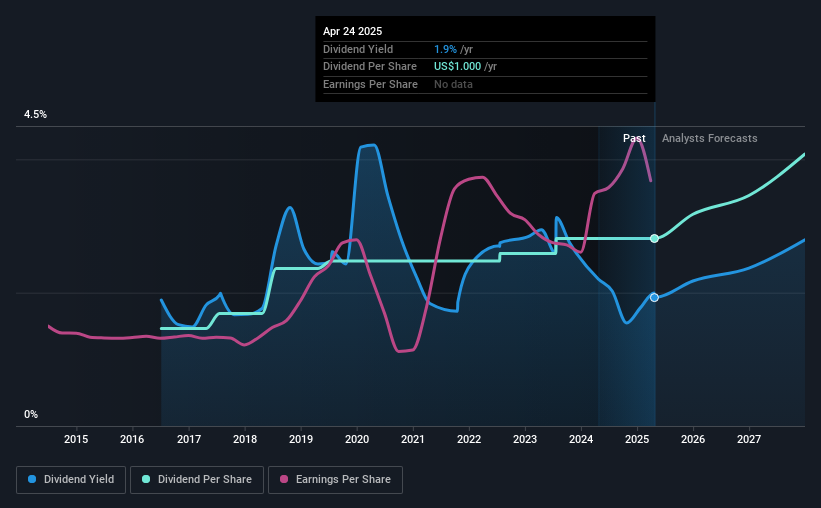The width and height of the screenshot is (821, 508).
Task: Toggle the Earnings Per Share legend button
Action: click(335, 480)
